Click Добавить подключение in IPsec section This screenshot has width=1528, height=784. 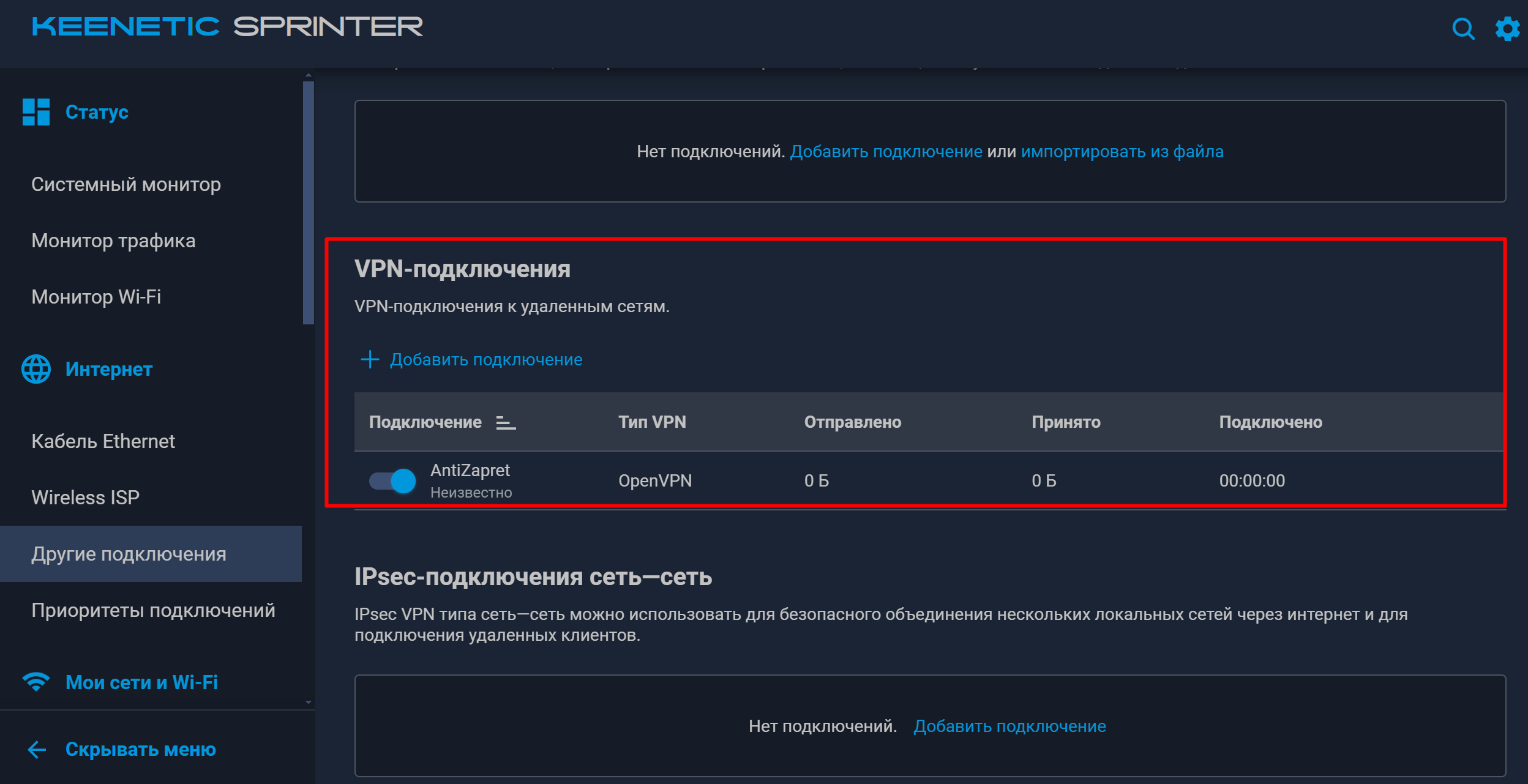[x=1009, y=726]
